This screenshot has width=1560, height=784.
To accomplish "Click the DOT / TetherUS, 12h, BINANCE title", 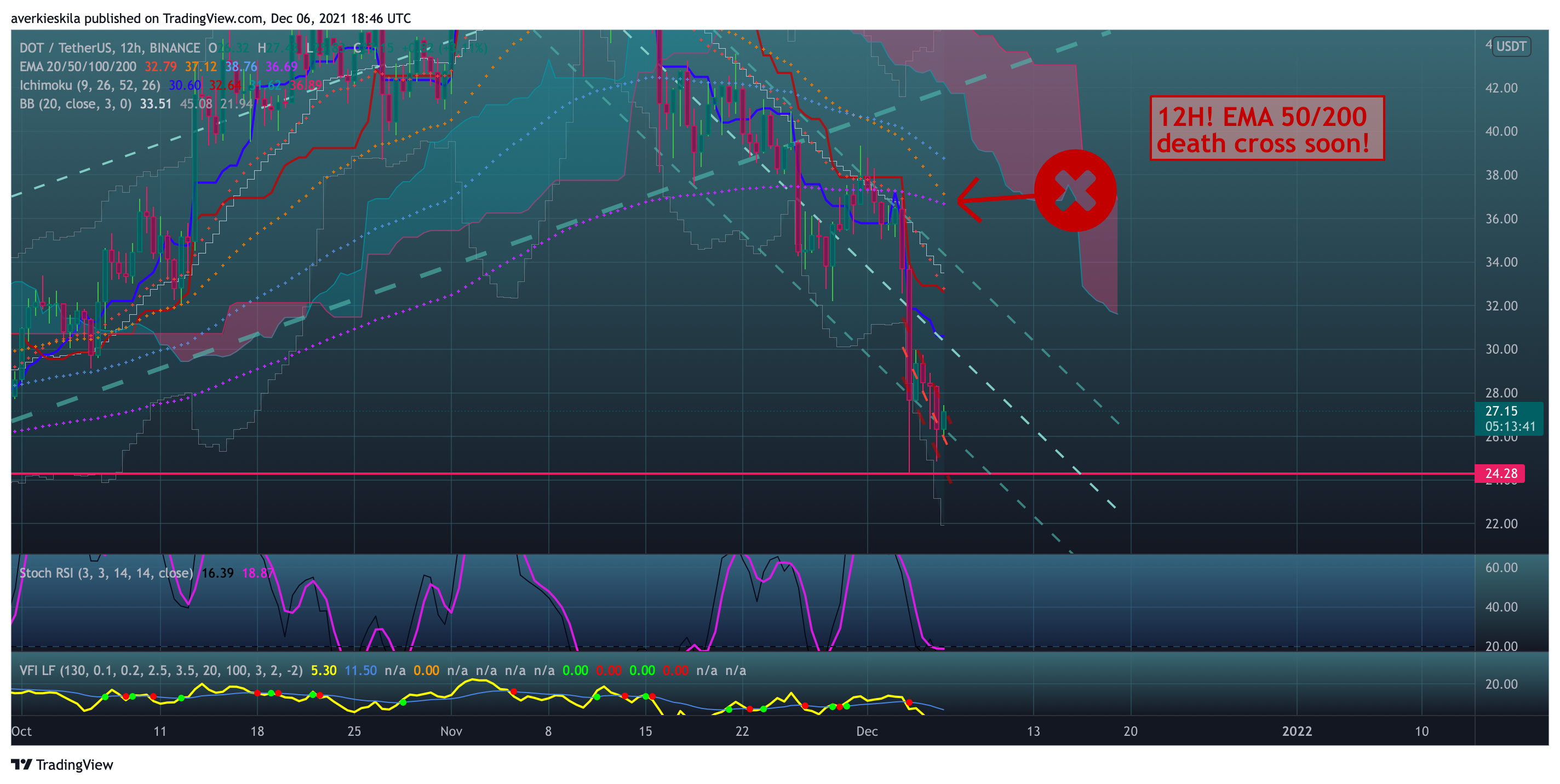I will [x=110, y=48].
